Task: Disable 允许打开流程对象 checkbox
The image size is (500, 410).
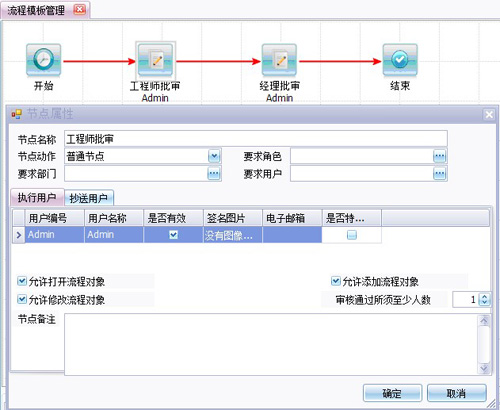Action: pyautogui.click(x=22, y=281)
